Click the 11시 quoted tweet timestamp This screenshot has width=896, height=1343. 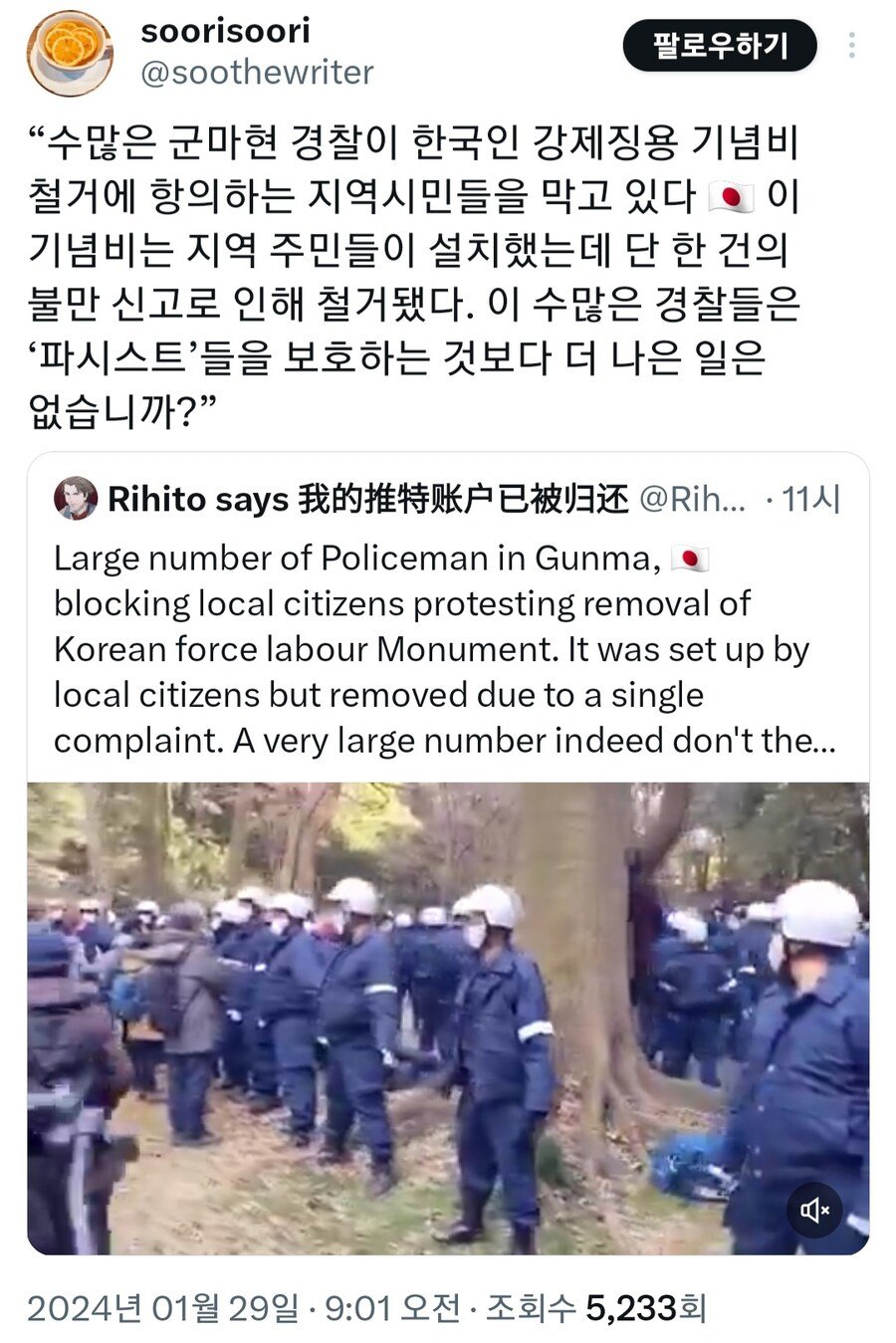point(811,499)
